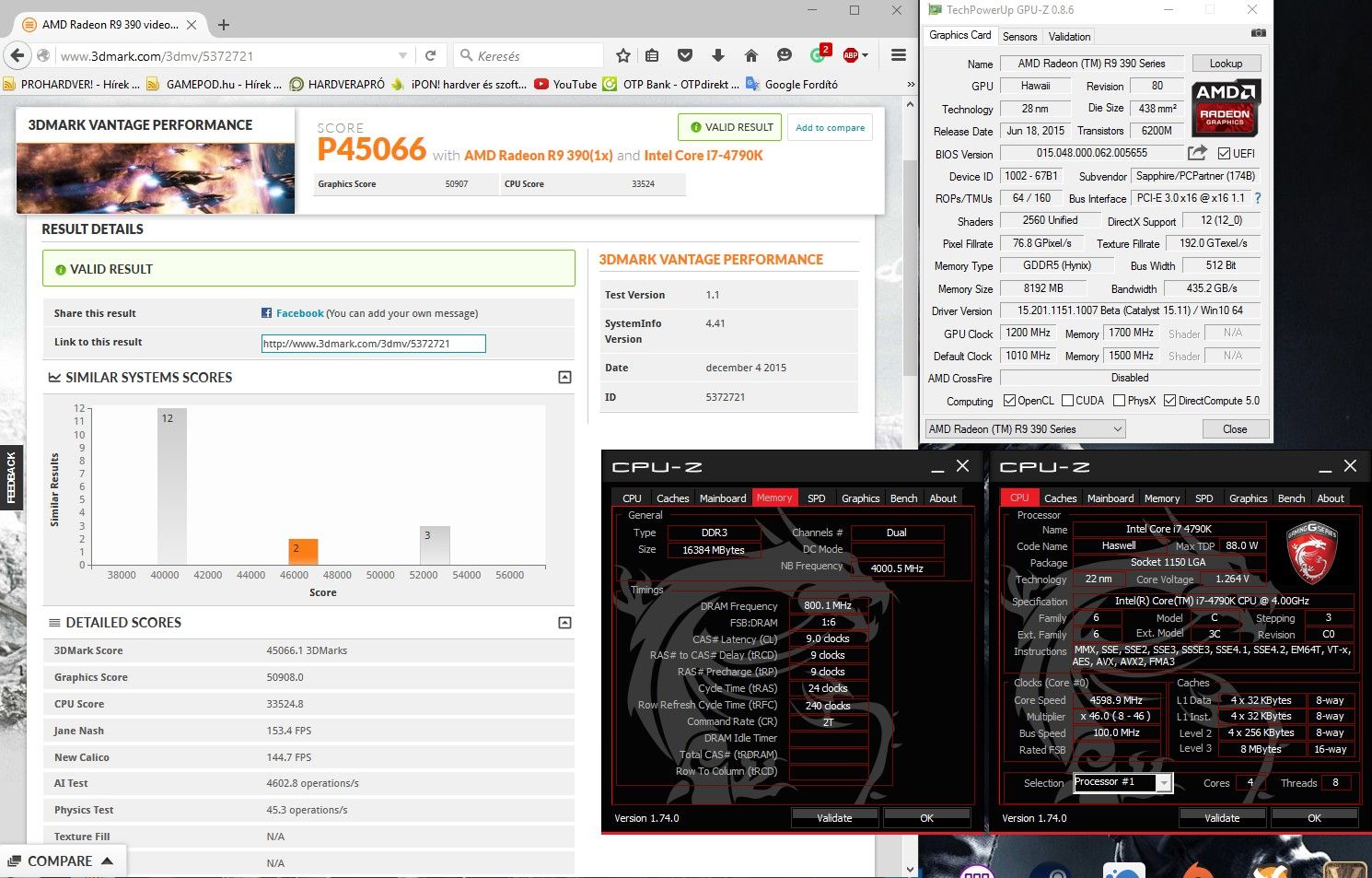
Task: Reload the 3dmark page
Action: tap(430, 55)
